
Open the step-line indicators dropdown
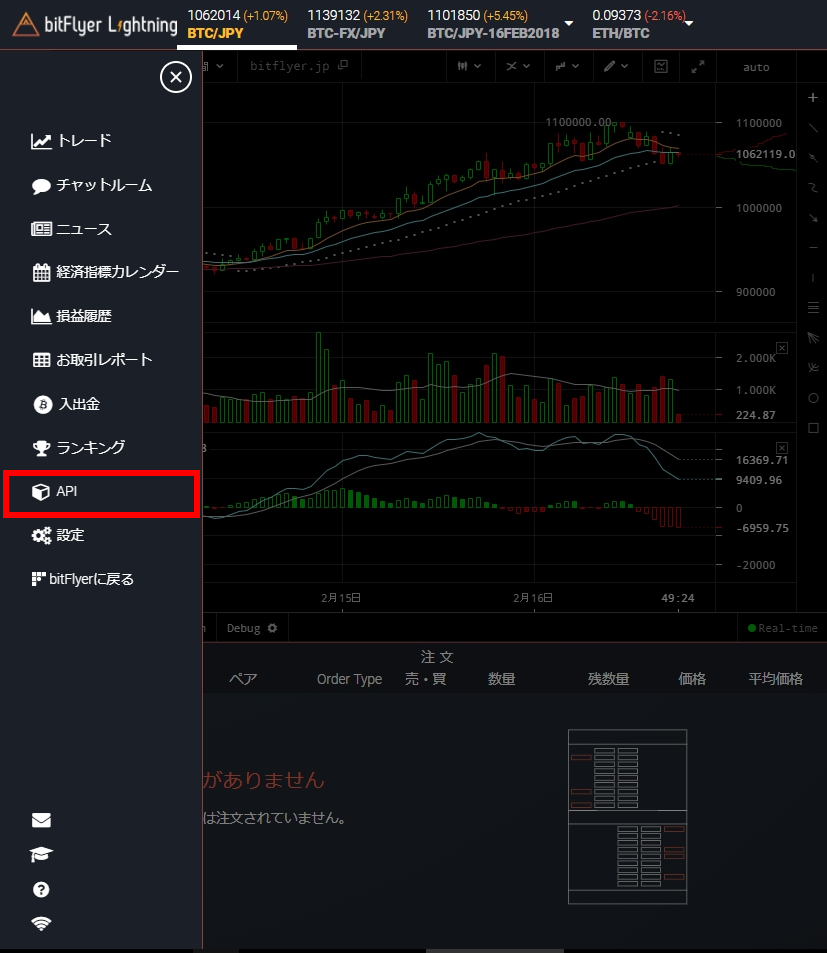pos(567,66)
